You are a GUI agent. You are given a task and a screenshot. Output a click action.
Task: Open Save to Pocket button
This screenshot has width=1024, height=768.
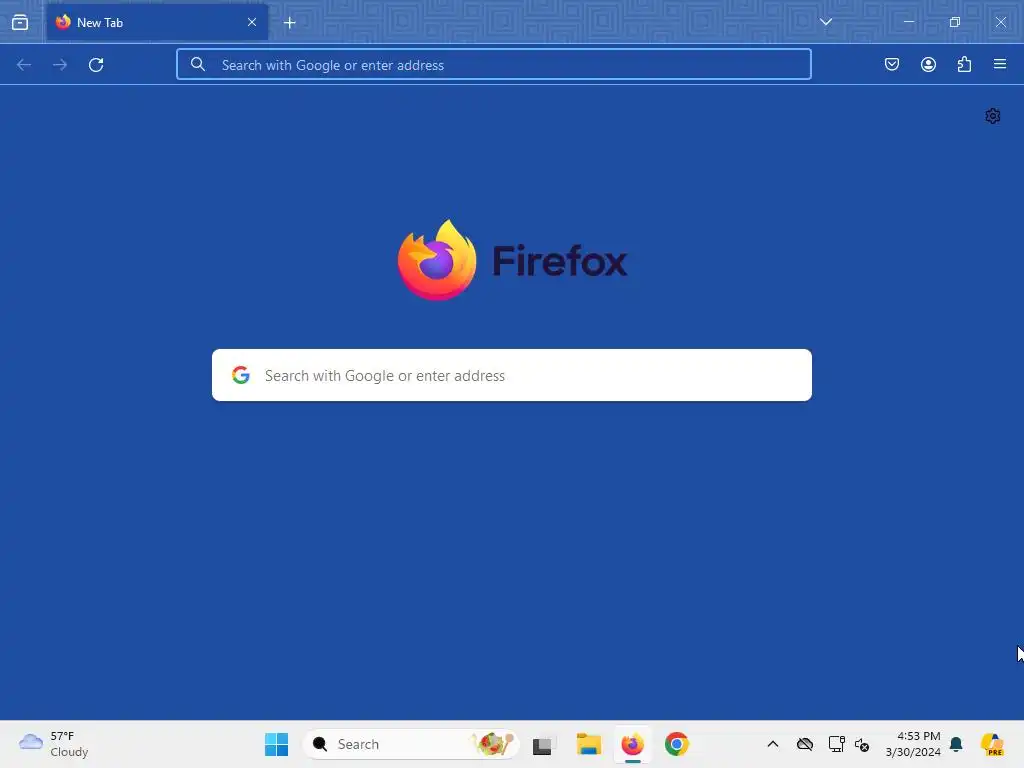pos(892,64)
